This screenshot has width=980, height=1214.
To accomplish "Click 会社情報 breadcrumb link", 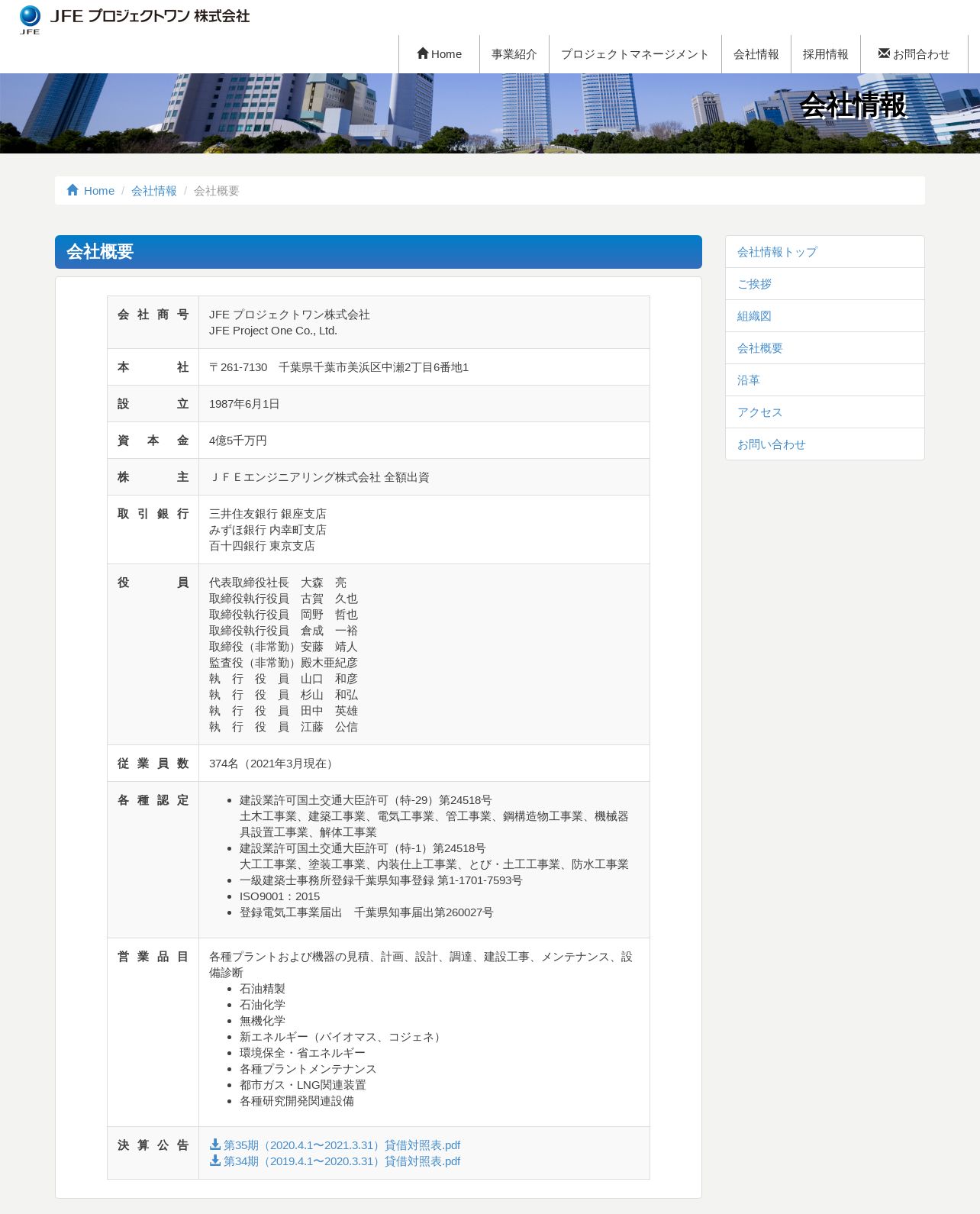I will 154,191.
